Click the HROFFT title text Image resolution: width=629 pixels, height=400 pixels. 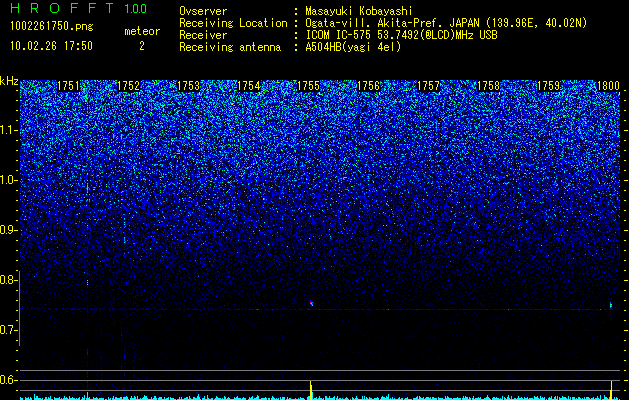(62, 8)
